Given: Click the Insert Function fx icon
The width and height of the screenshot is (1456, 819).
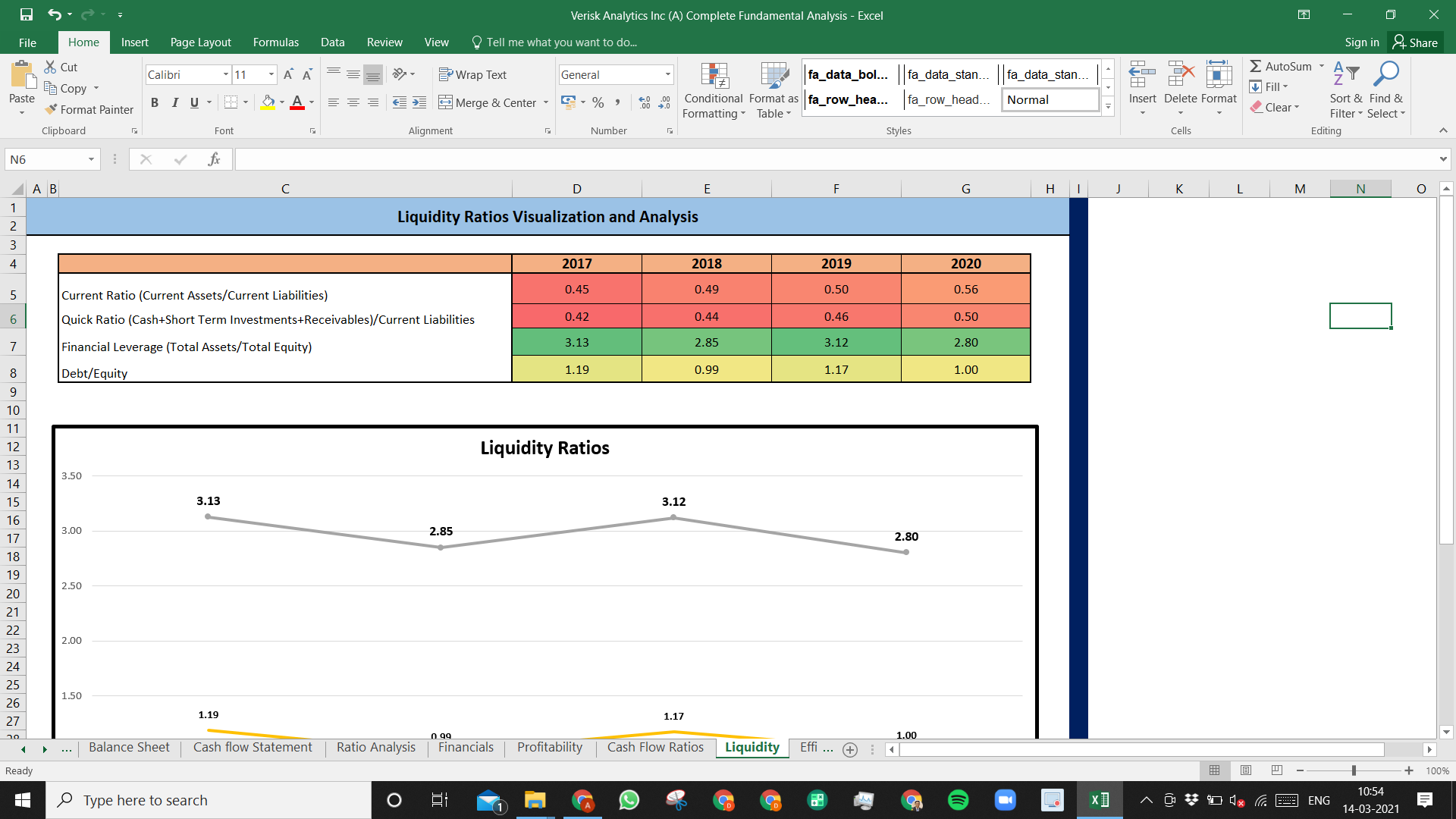Looking at the screenshot, I should click(214, 159).
